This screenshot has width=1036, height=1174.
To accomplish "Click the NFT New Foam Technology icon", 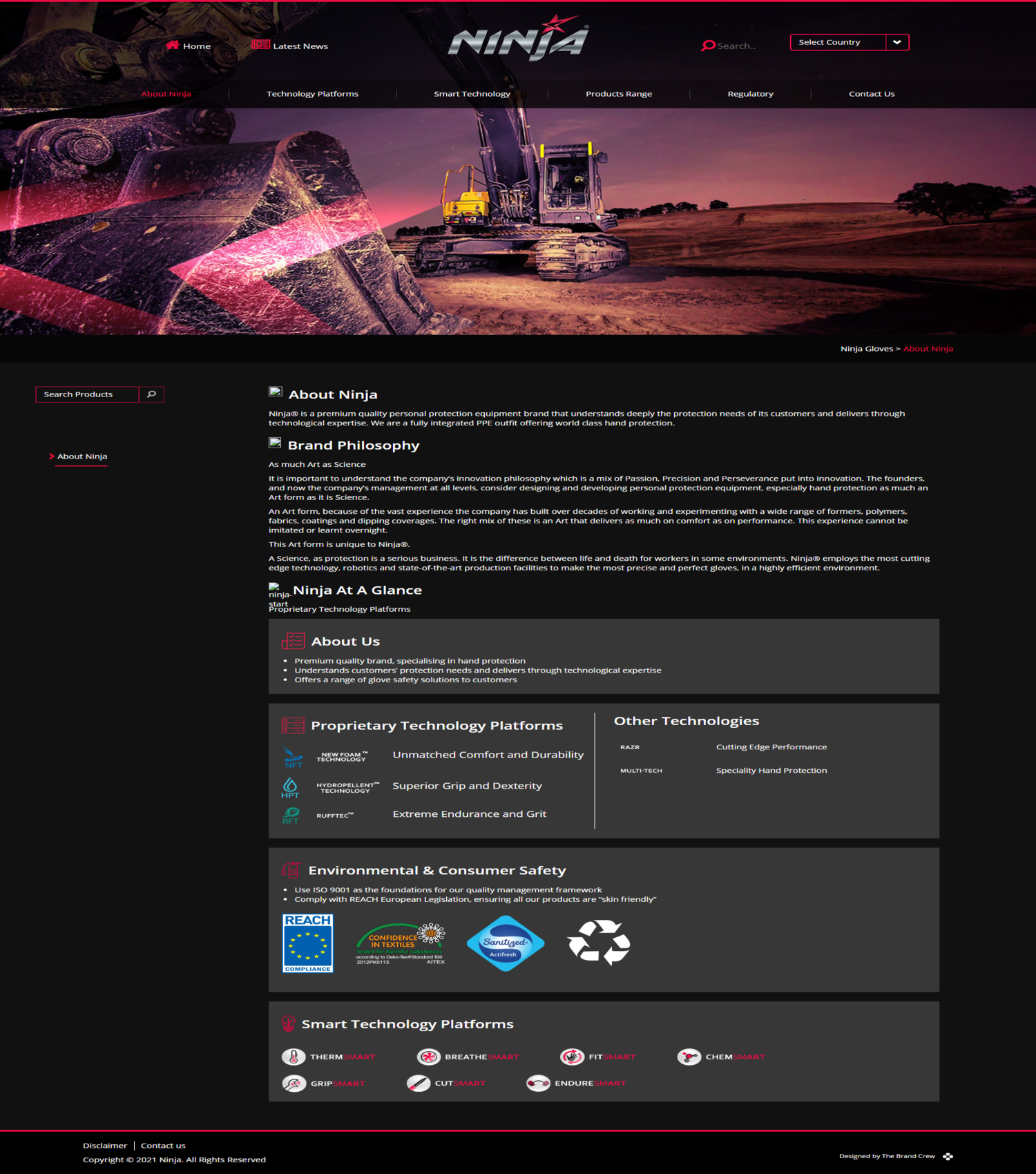I will [x=293, y=757].
